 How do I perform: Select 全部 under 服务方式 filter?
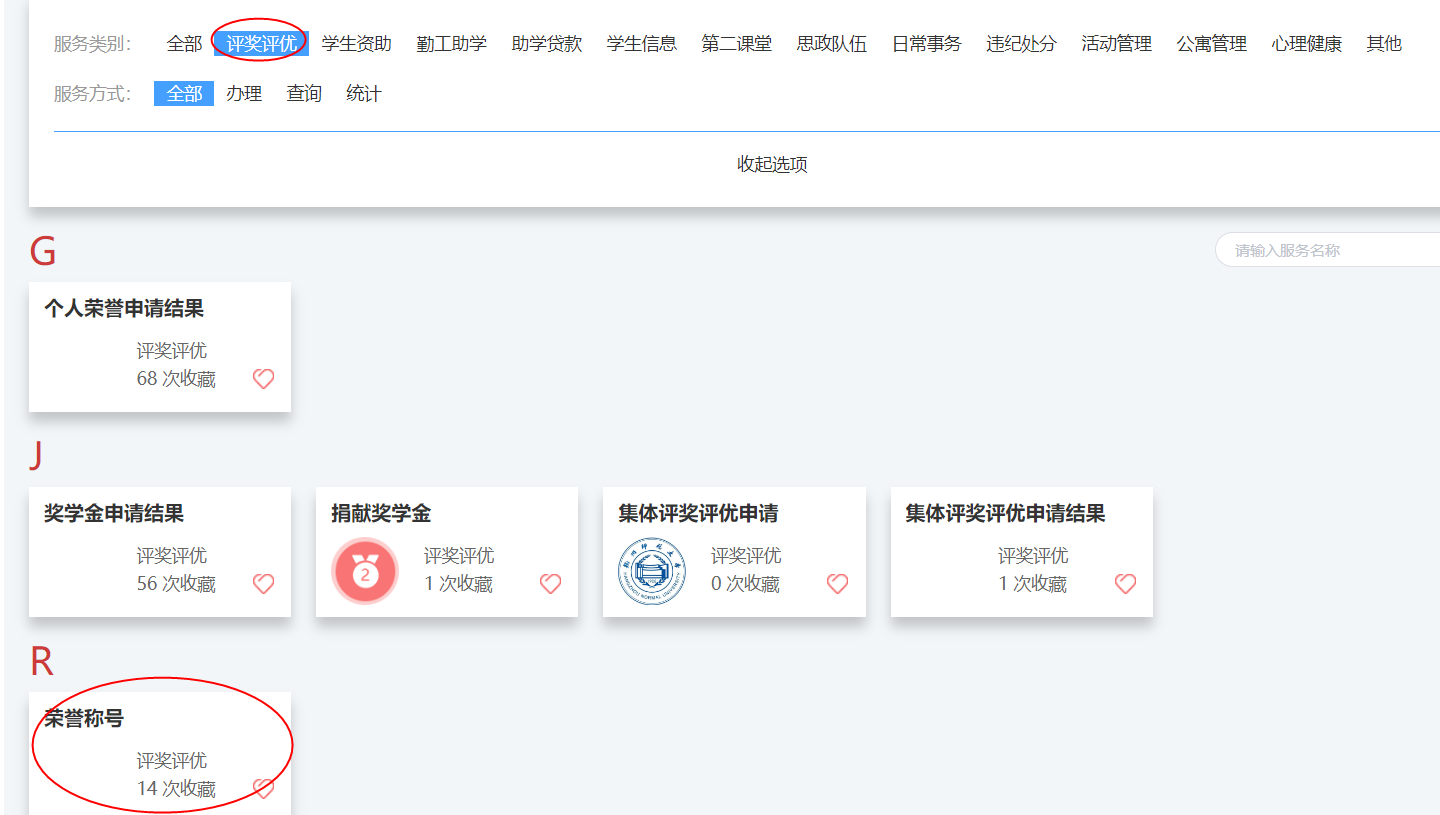(x=184, y=94)
